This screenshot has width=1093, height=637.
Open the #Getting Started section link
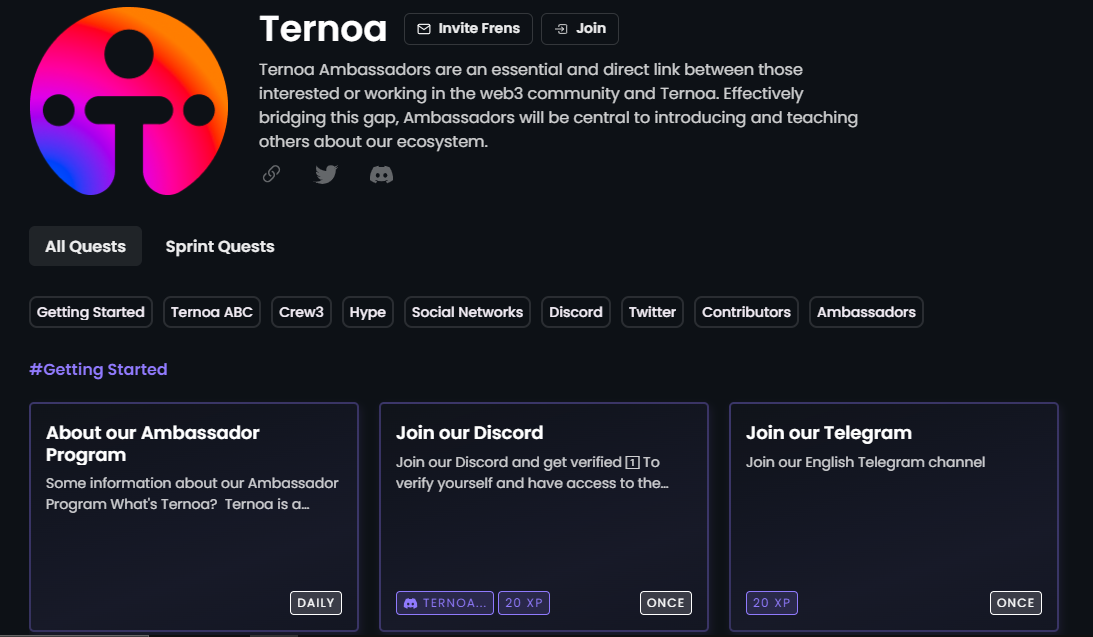[98, 369]
